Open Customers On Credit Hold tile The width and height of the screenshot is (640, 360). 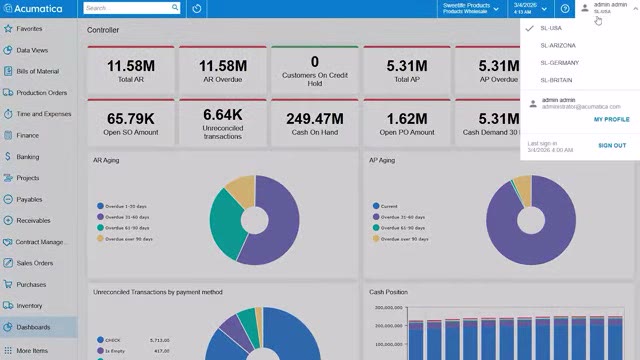pyautogui.click(x=315, y=70)
